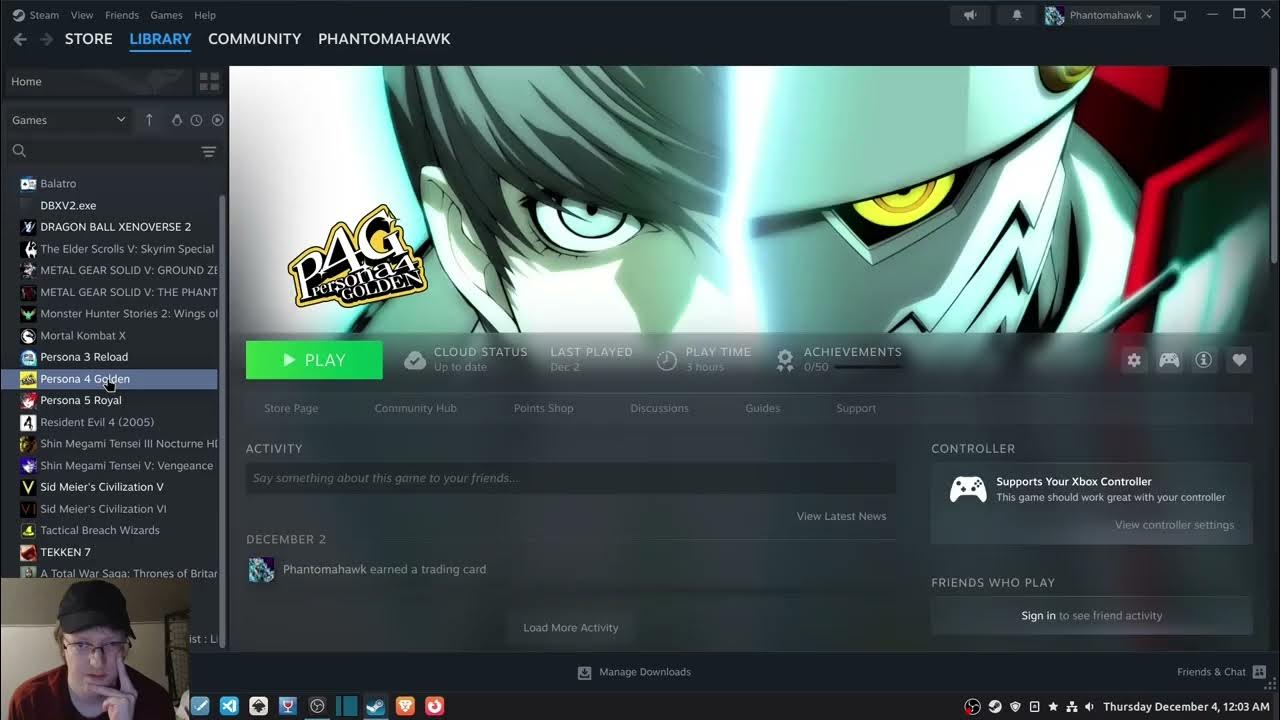Click the achievements progress bar
1280x720 pixels.
pyautogui.click(x=868, y=367)
